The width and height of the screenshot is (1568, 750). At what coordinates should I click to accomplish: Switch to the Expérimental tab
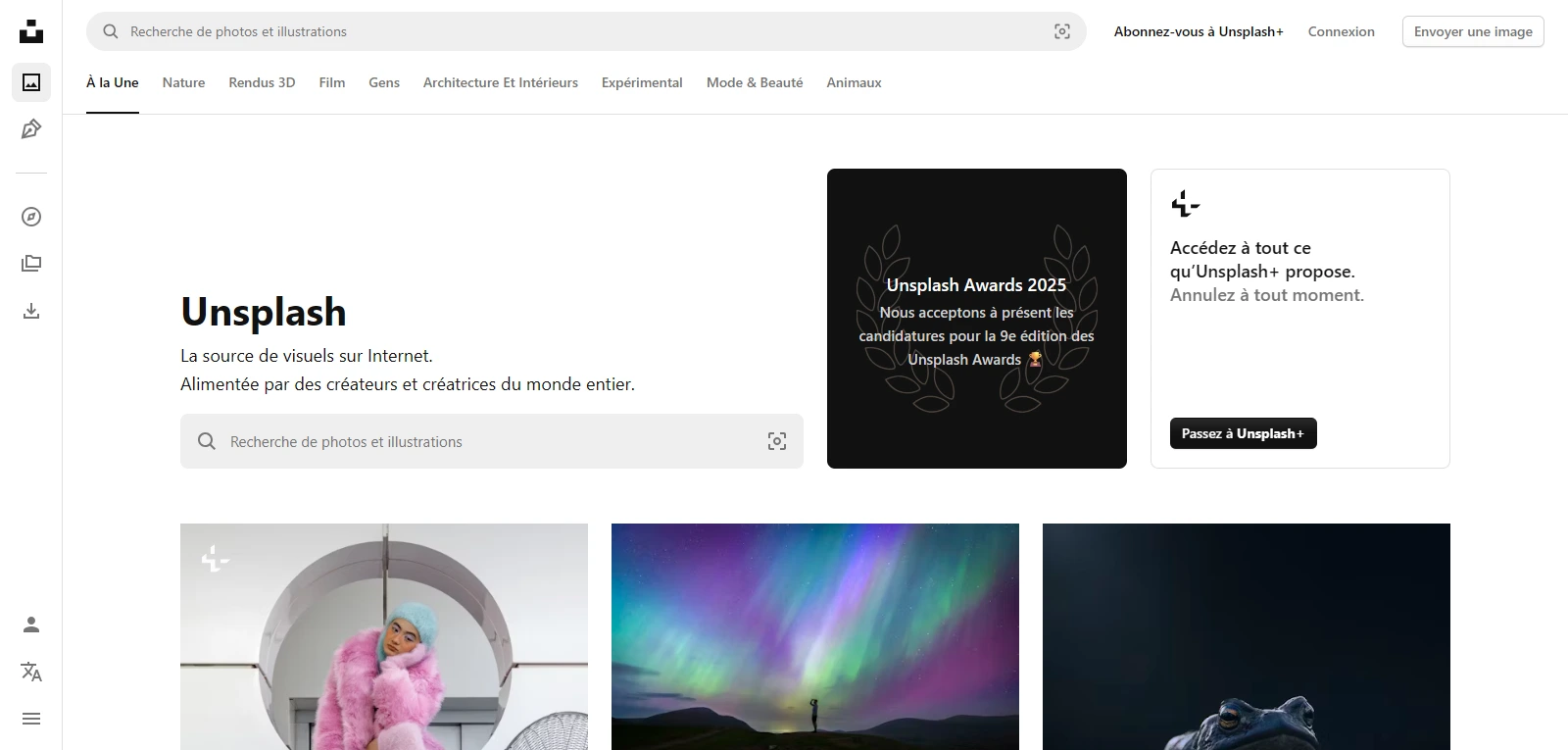642,82
